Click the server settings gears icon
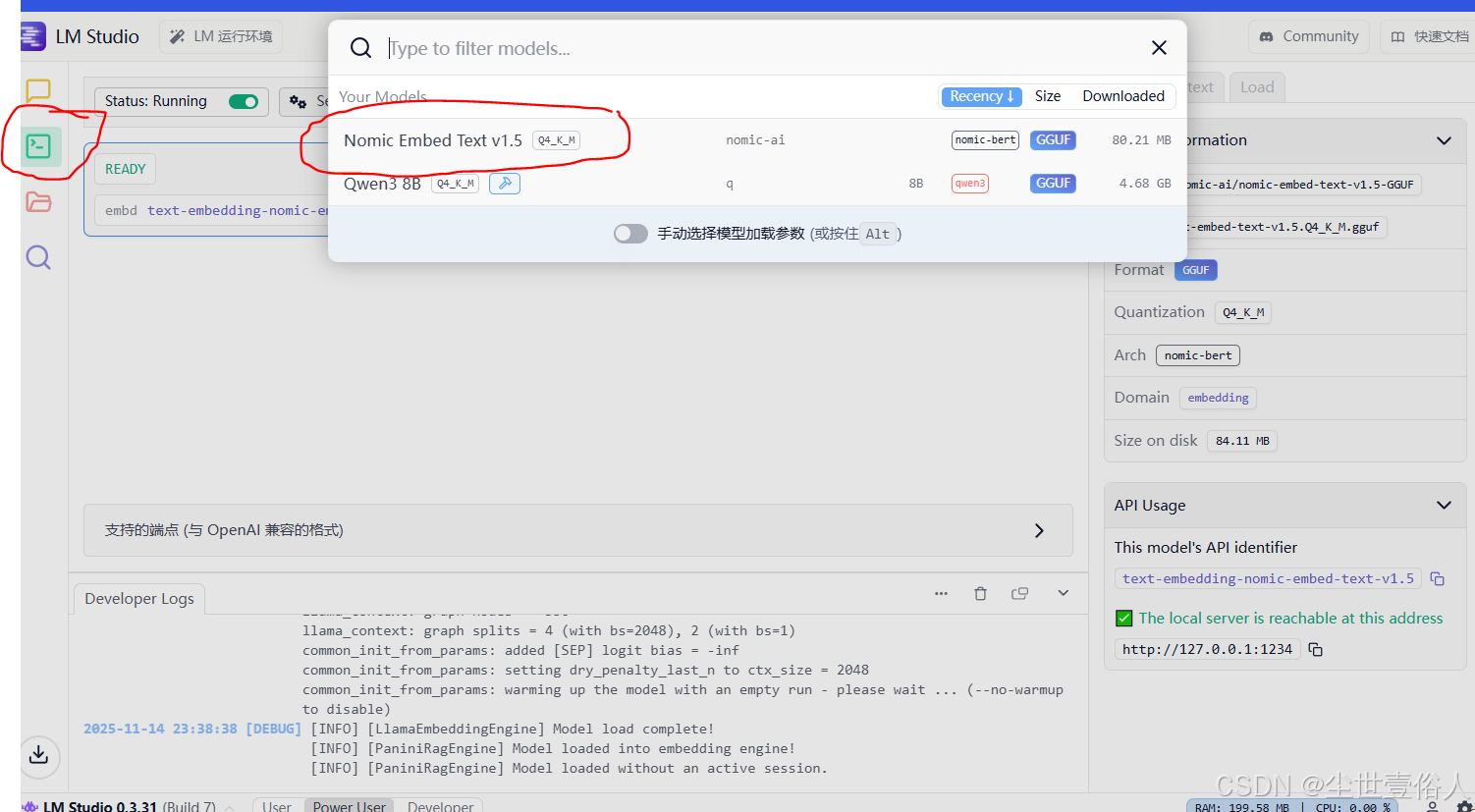The height and width of the screenshot is (812, 1475). pos(298,101)
